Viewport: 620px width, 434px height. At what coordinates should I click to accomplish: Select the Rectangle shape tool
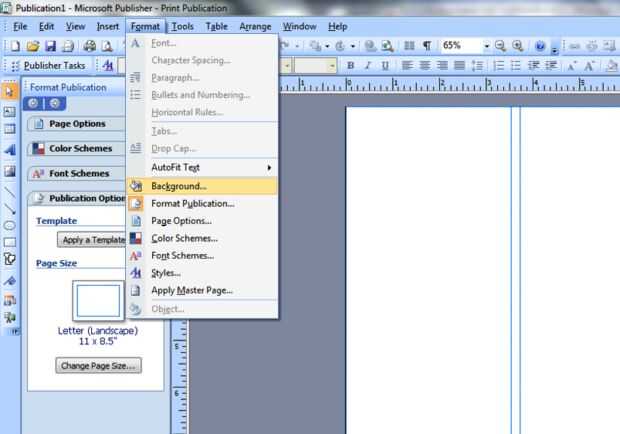click(9, 242)
